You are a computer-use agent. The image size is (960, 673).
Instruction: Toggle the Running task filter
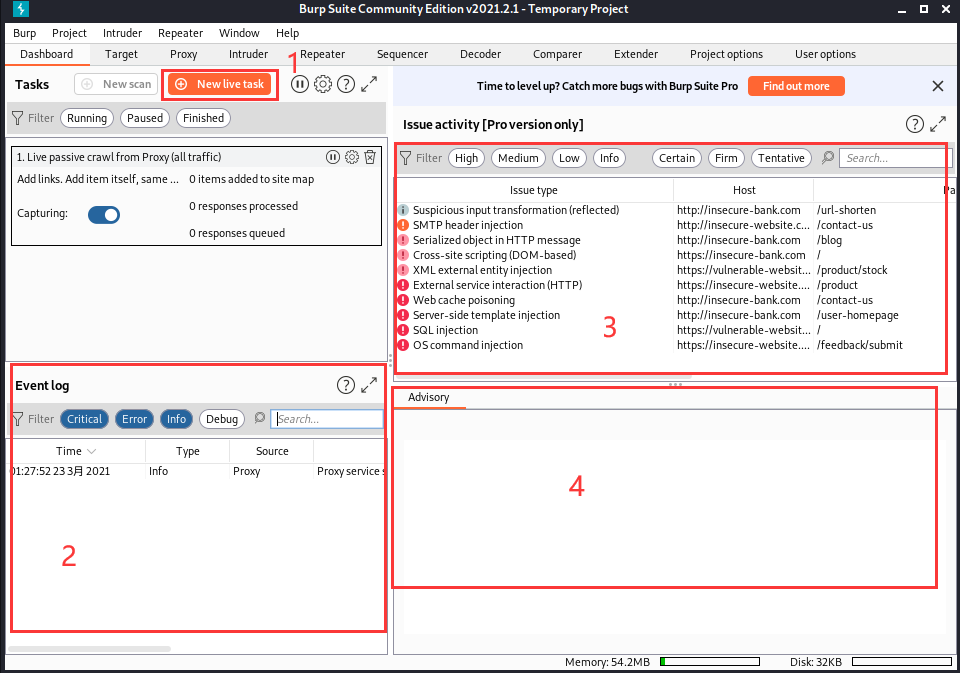coord(87,118)
